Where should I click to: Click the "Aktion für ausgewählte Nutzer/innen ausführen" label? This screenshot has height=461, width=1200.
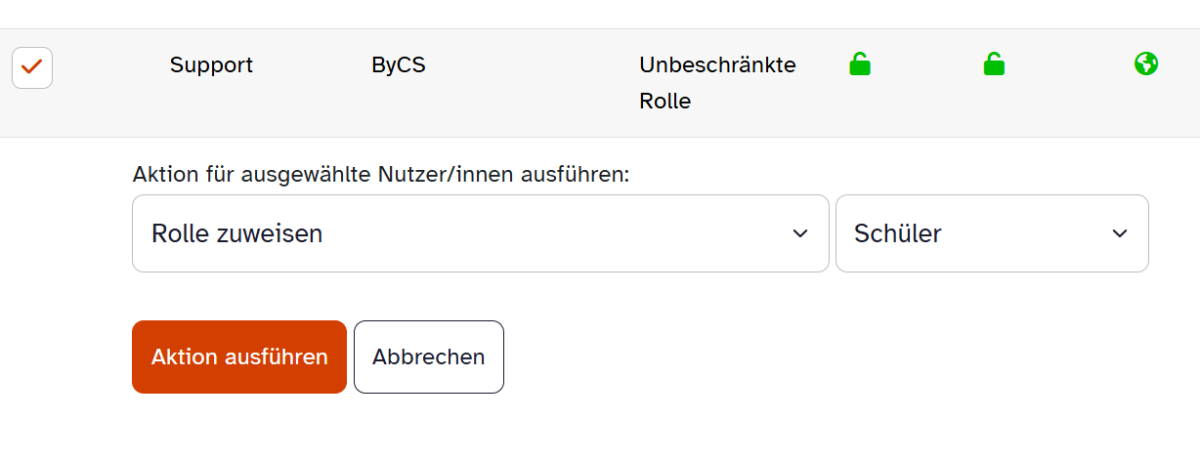[381, 175]
